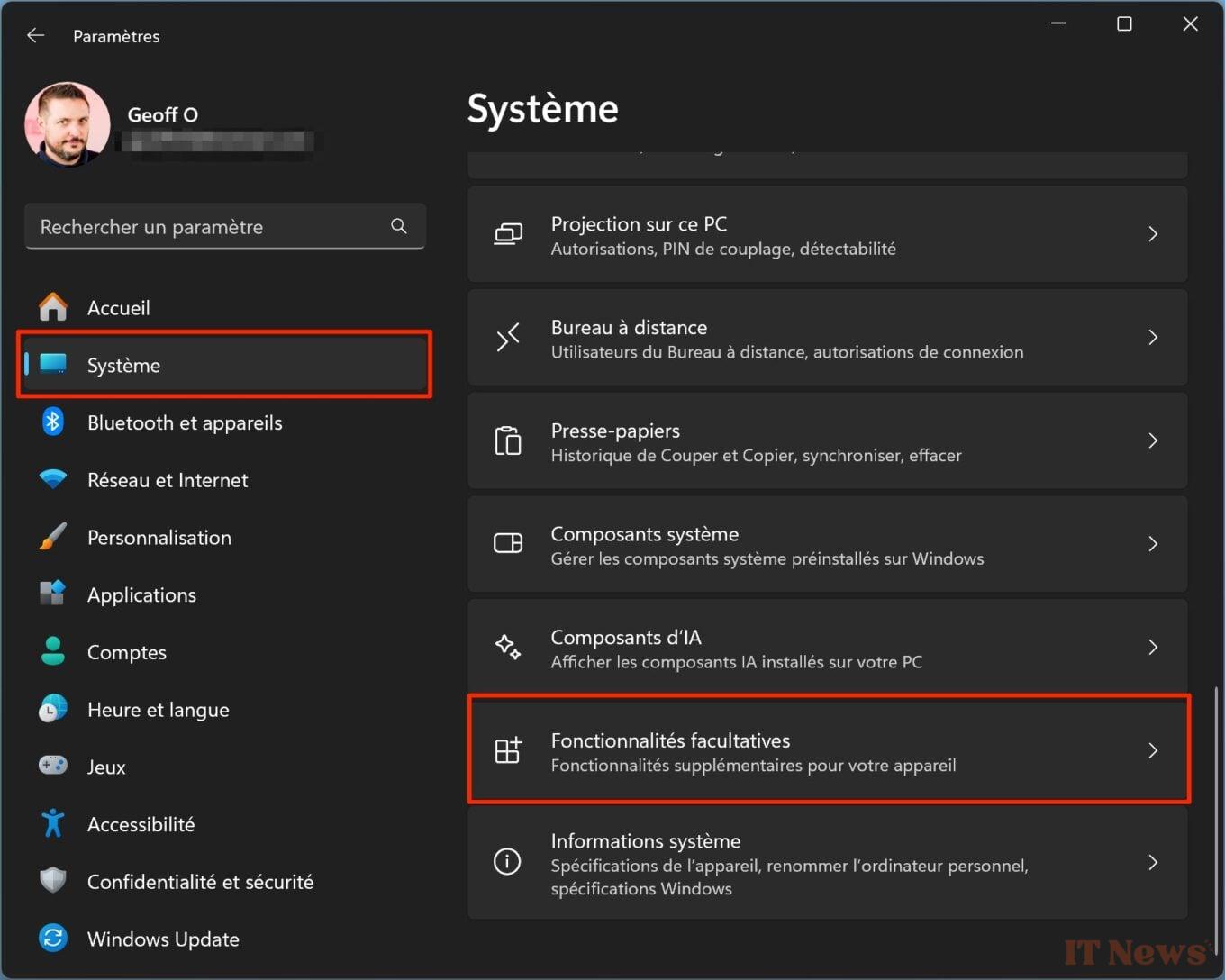Viewport: 1225px width, 980px height.
Task: Click the Windows Update sync icon
Action: 53,939
